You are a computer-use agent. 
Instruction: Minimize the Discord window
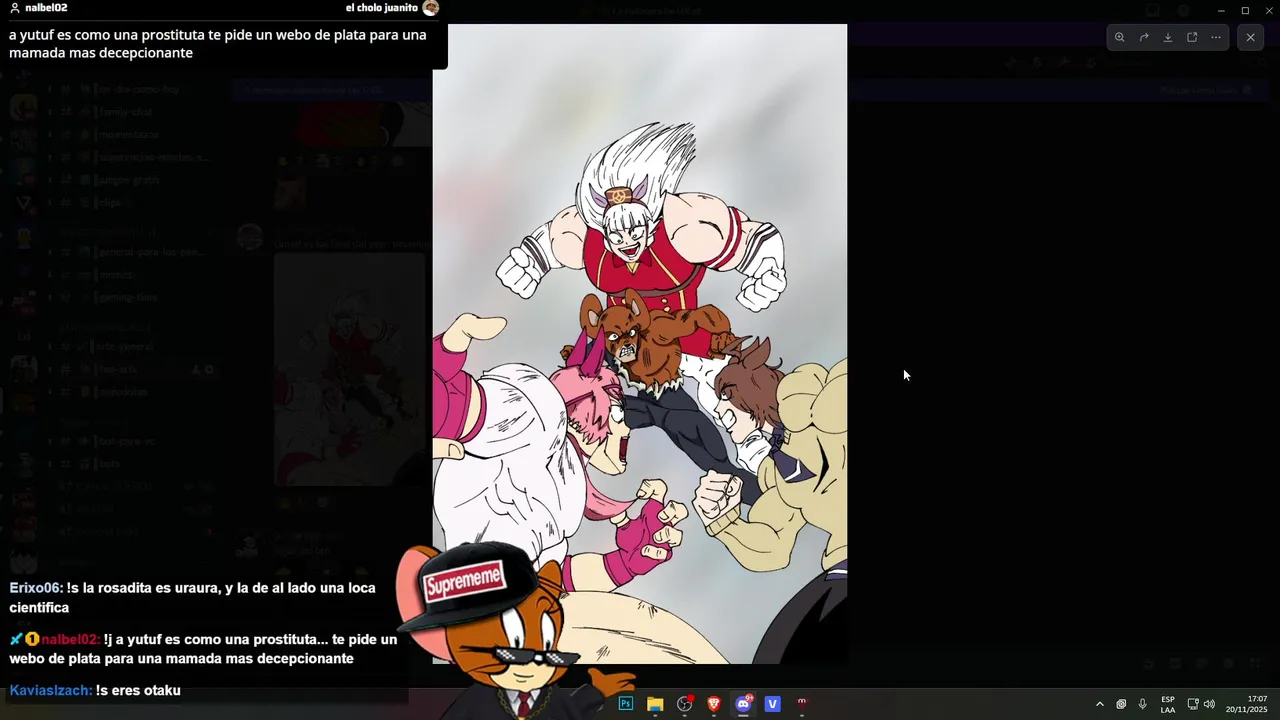pos(1221,10)
